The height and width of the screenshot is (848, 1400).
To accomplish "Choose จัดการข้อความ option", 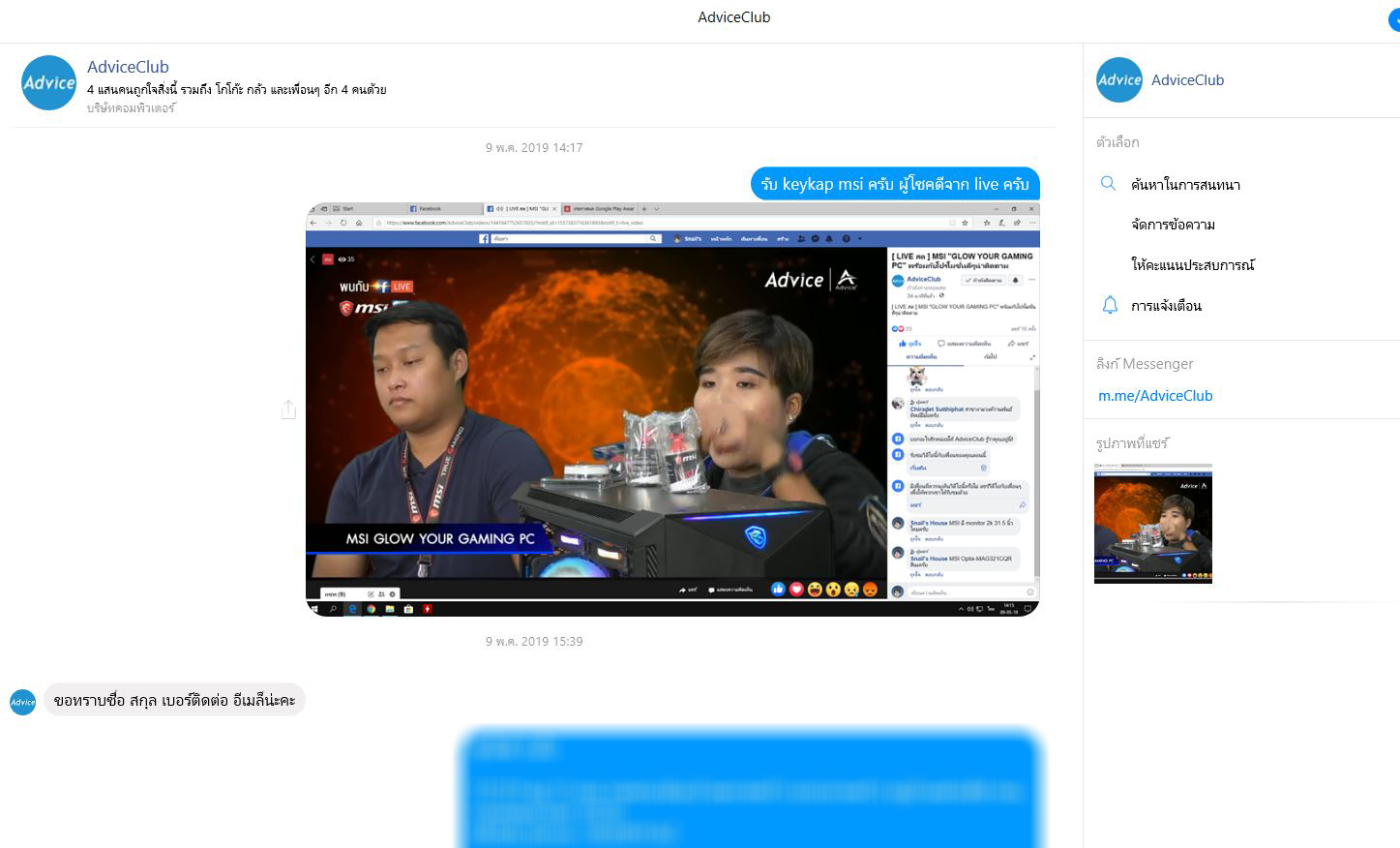I will tap(1173, 225).
